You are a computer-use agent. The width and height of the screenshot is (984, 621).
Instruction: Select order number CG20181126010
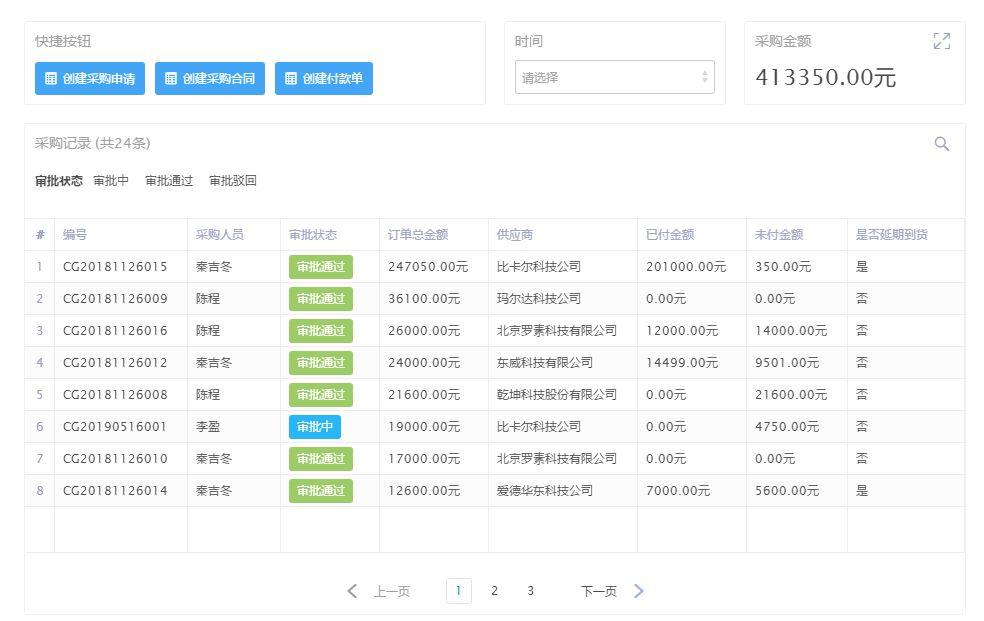point(115,459)
